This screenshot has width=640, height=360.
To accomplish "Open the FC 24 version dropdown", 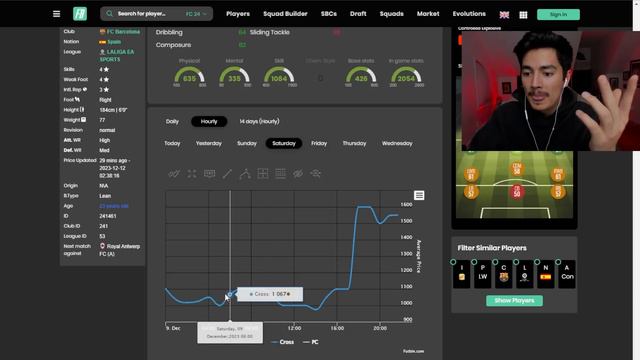I will pos(196,14).
